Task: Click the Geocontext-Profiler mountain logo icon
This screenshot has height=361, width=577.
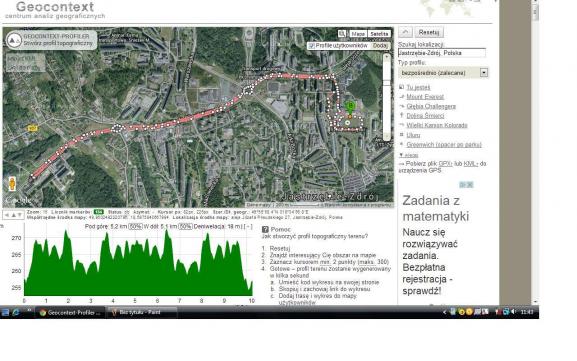Action: pyautogui.click(x=14, y=40)
